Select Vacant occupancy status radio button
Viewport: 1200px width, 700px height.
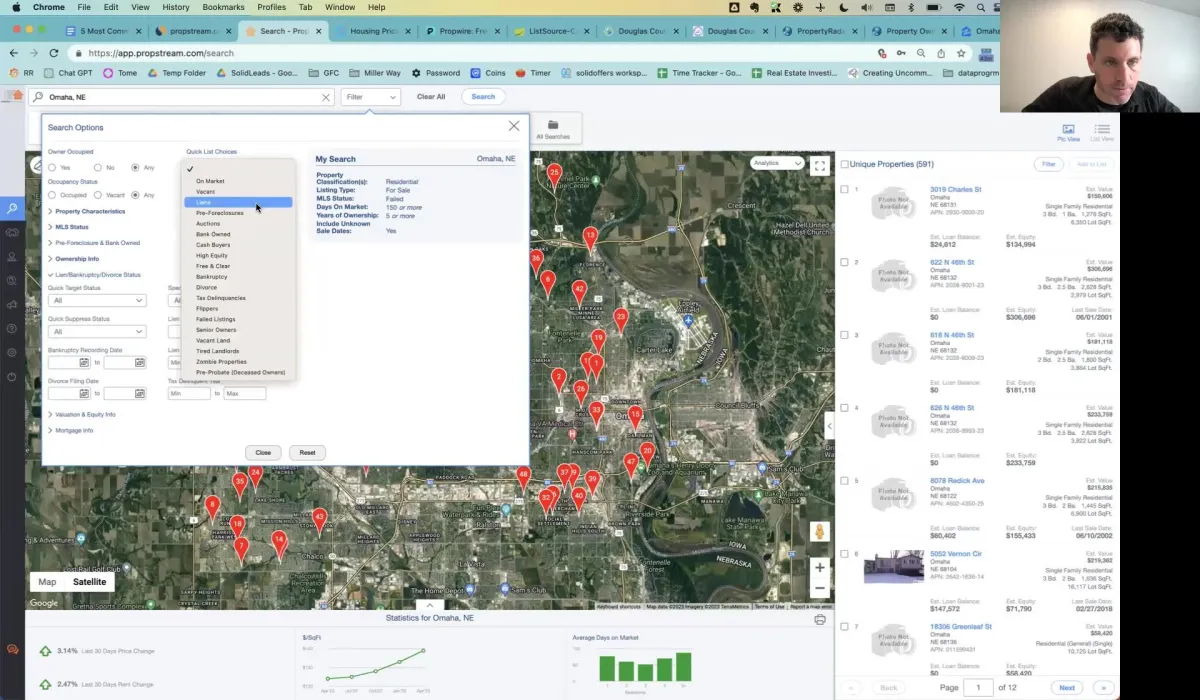(98, 195)
